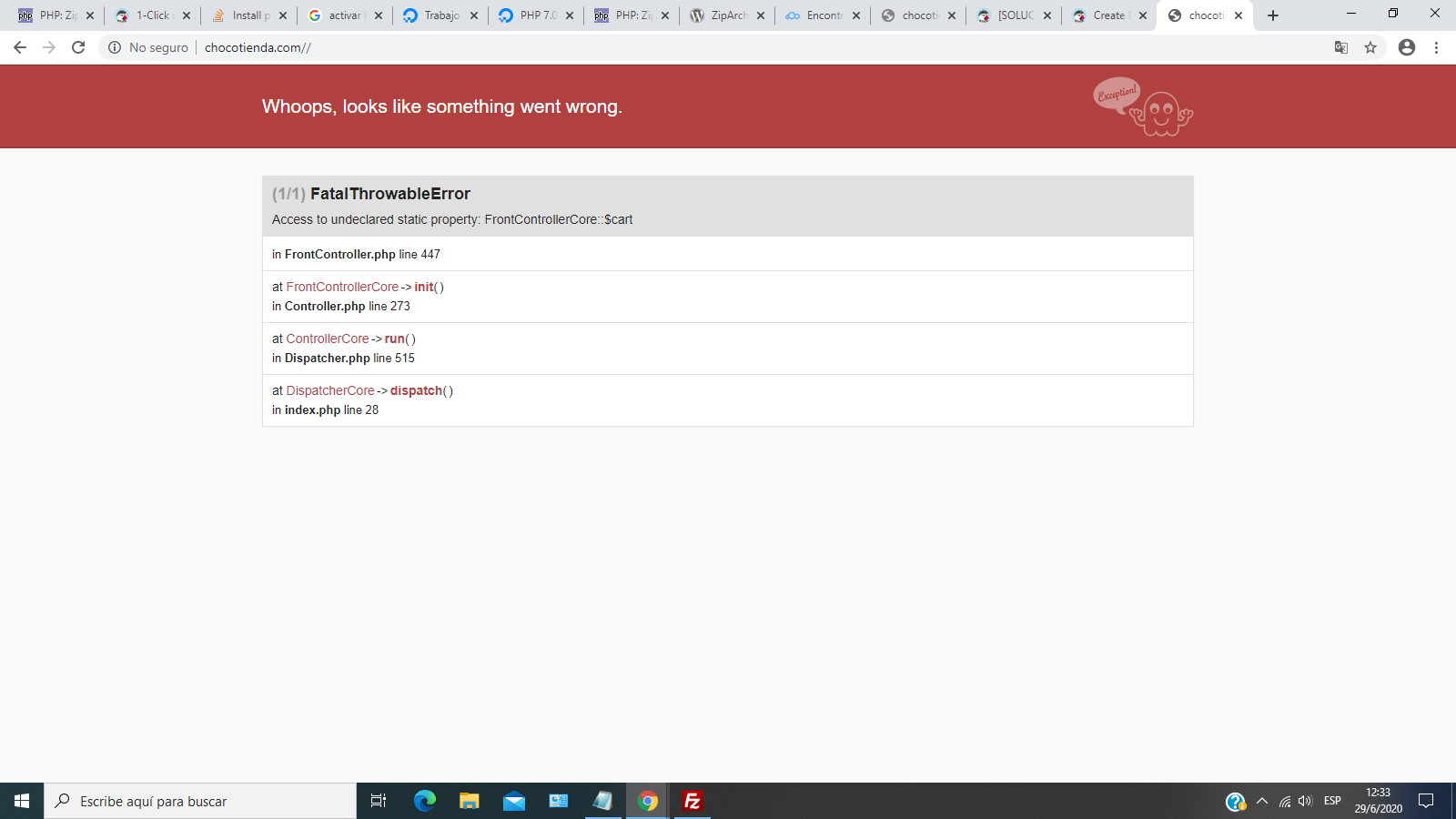Screen dimensions: 1456x819
Task: Open the Action Center notifications icon
Action: [x=1426, y=801]
